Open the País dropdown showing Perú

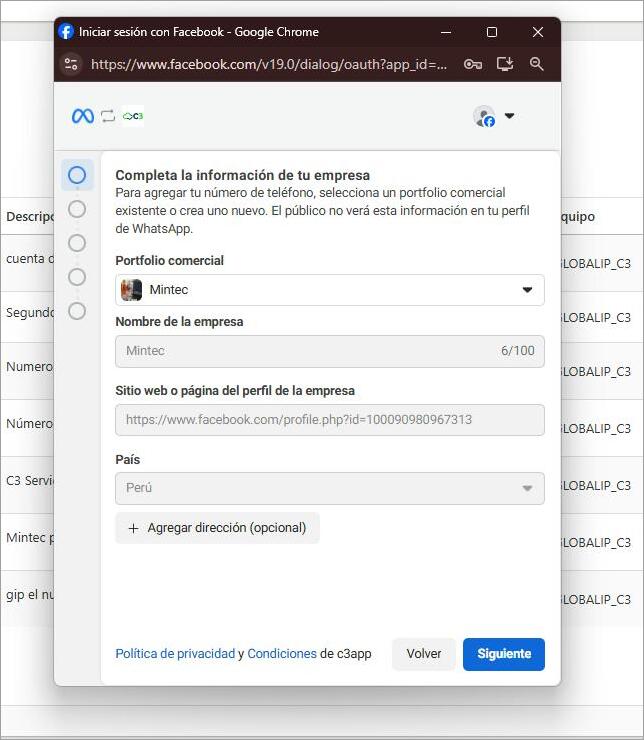(x=330, y=488)
